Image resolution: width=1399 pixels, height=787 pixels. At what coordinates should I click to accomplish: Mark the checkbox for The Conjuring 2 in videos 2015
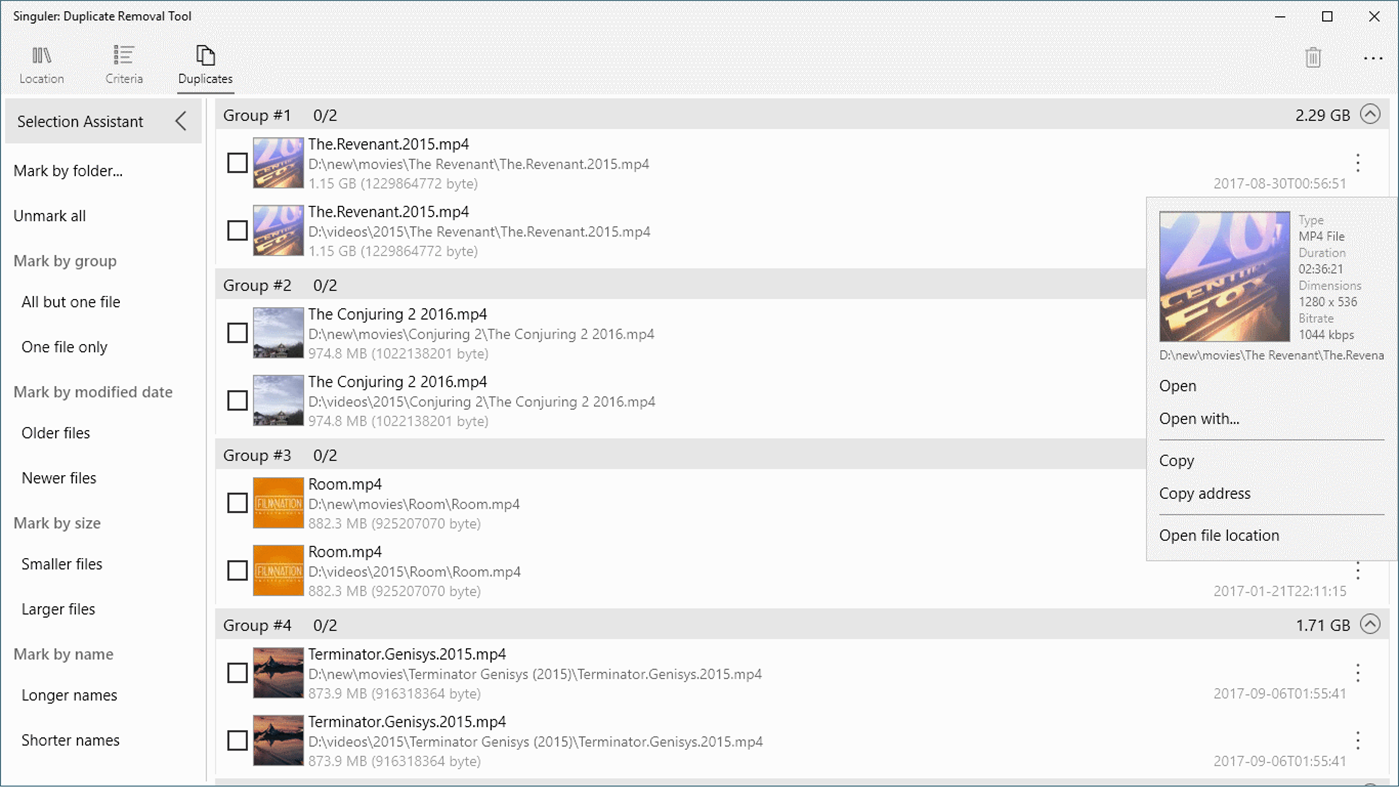click(x=237, y=400)
